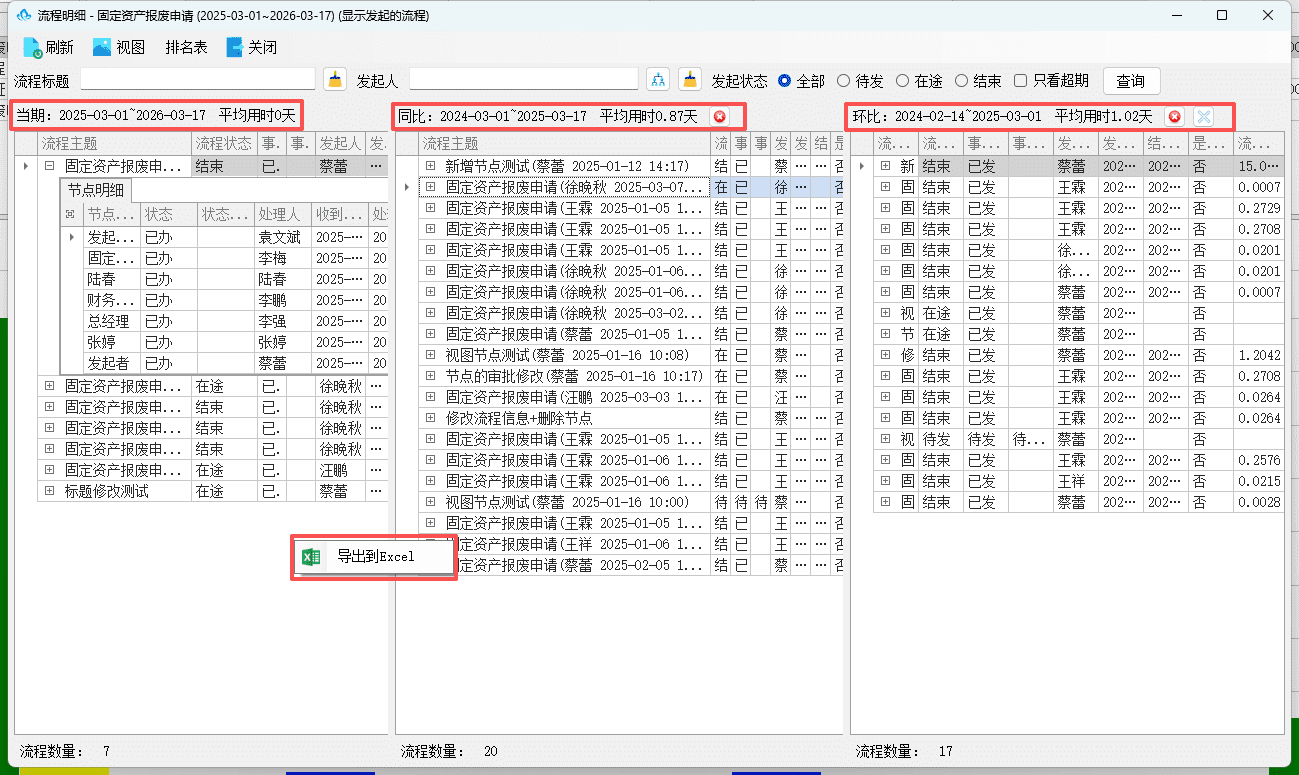Sort by 流程状态 column header in 当期 grid
The height and width of the screenshot is (775, 1299).
point(224,144)
